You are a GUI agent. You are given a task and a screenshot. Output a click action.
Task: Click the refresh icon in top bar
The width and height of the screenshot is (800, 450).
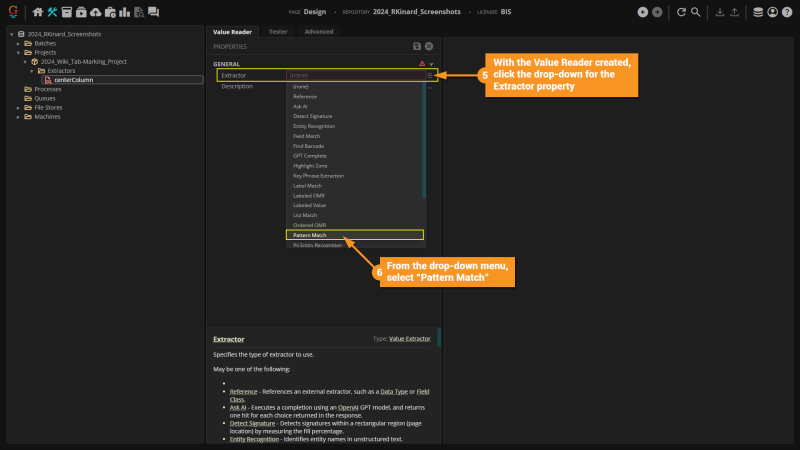coord(681,12)
